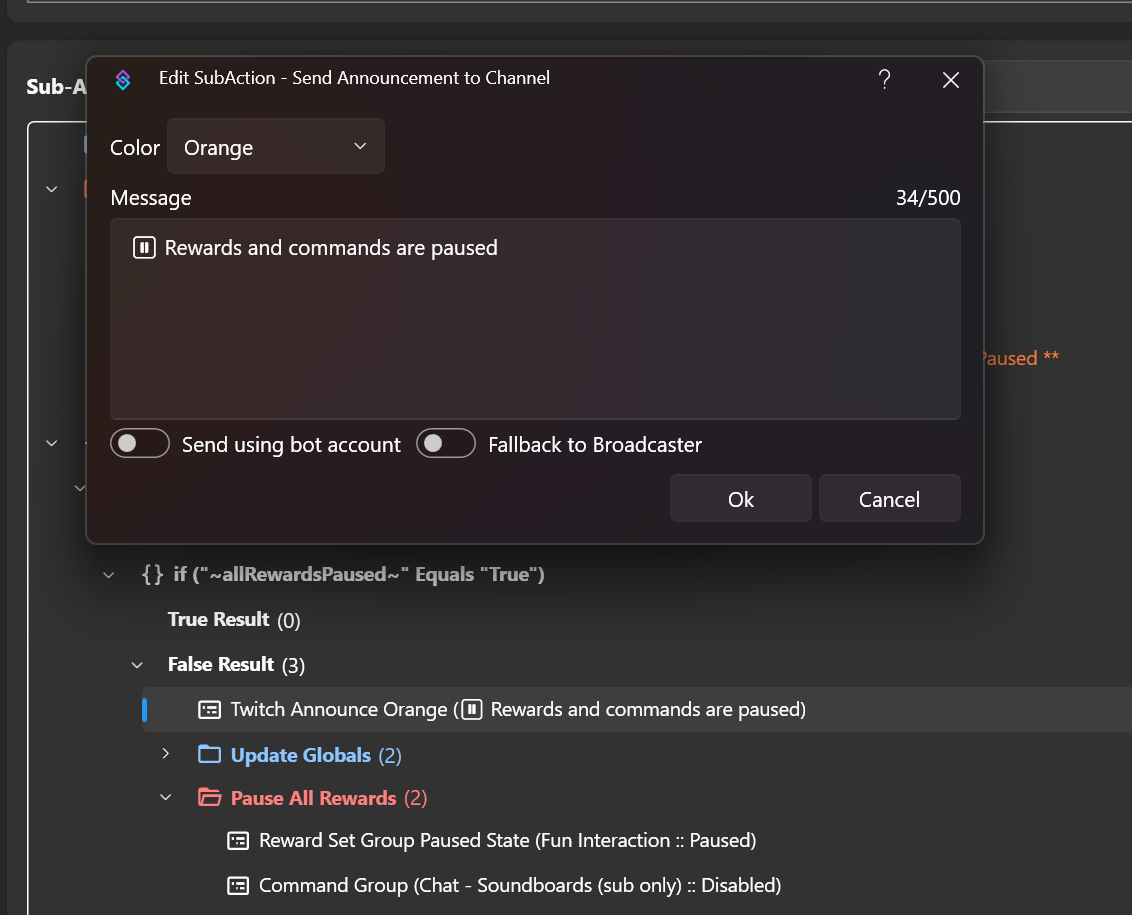This screenshot has width=1132, height=915.
Task: Enable Send using bot account toggle
Action: coord(140,444)
